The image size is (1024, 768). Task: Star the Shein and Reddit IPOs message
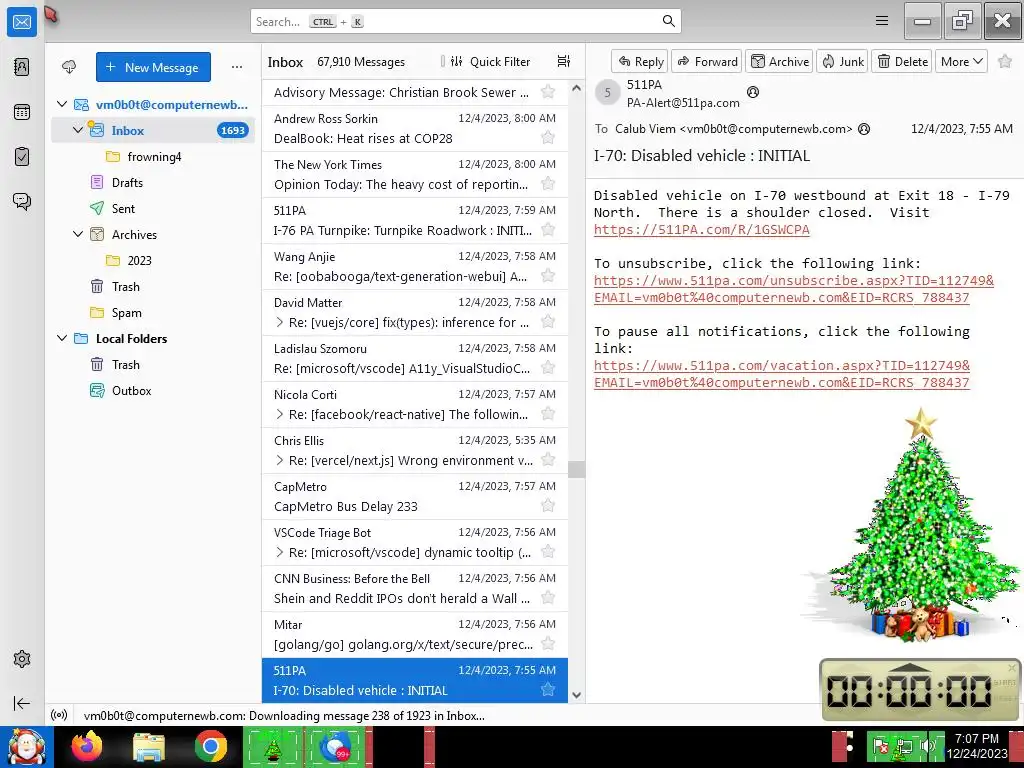pyautogui.click(x=548, y=598)
